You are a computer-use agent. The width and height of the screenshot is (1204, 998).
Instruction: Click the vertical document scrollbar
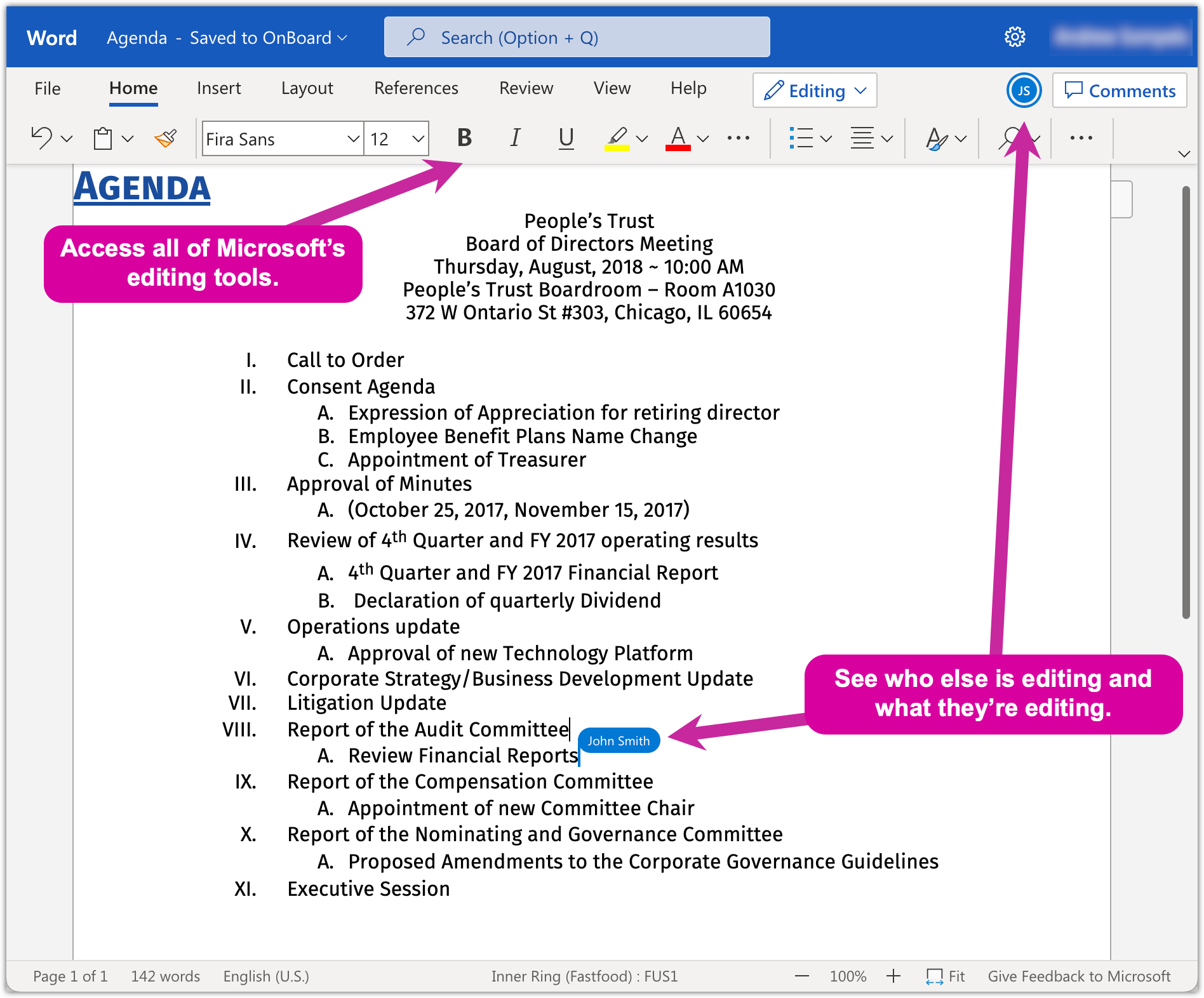pos(1186,403)
